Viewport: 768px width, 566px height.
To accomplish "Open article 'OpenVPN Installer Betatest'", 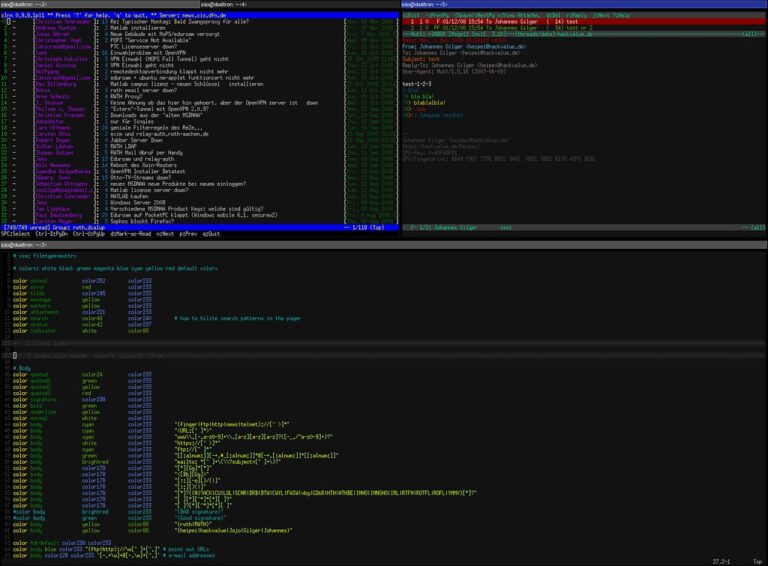I will click(147, 171).
